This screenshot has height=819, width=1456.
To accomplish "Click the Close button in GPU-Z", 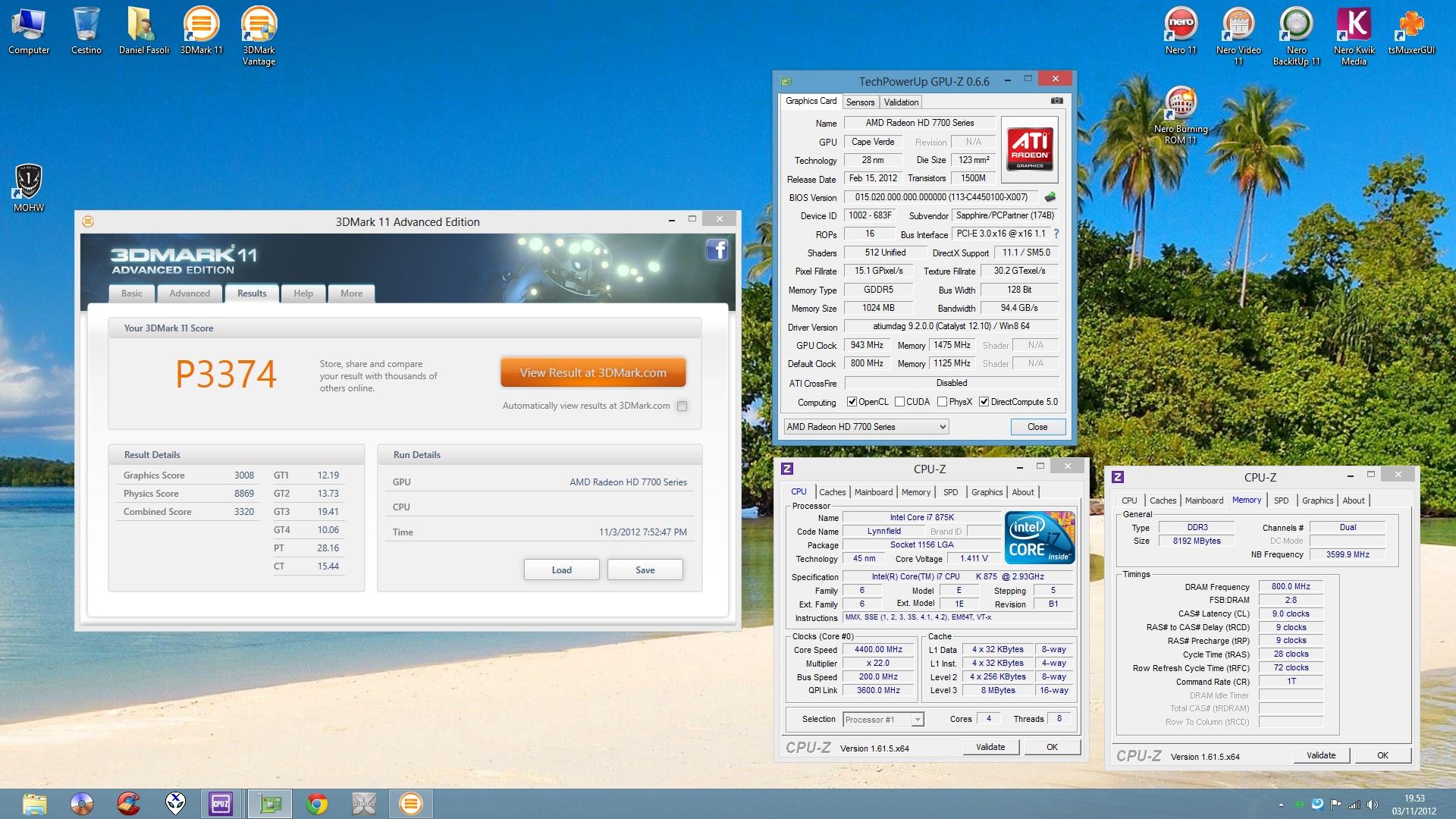I will tap(1037, 427).
